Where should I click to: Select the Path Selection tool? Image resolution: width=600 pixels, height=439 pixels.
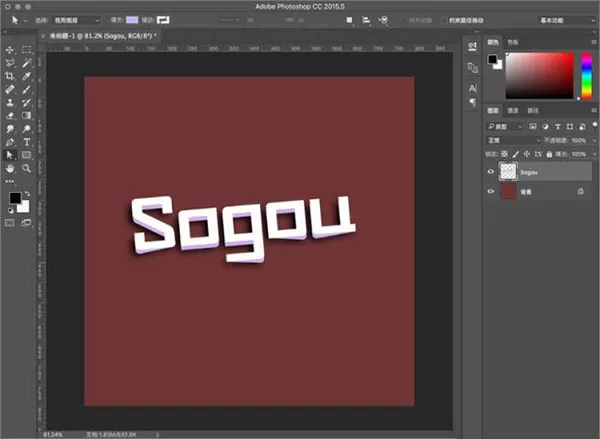[x=10, y=155]
